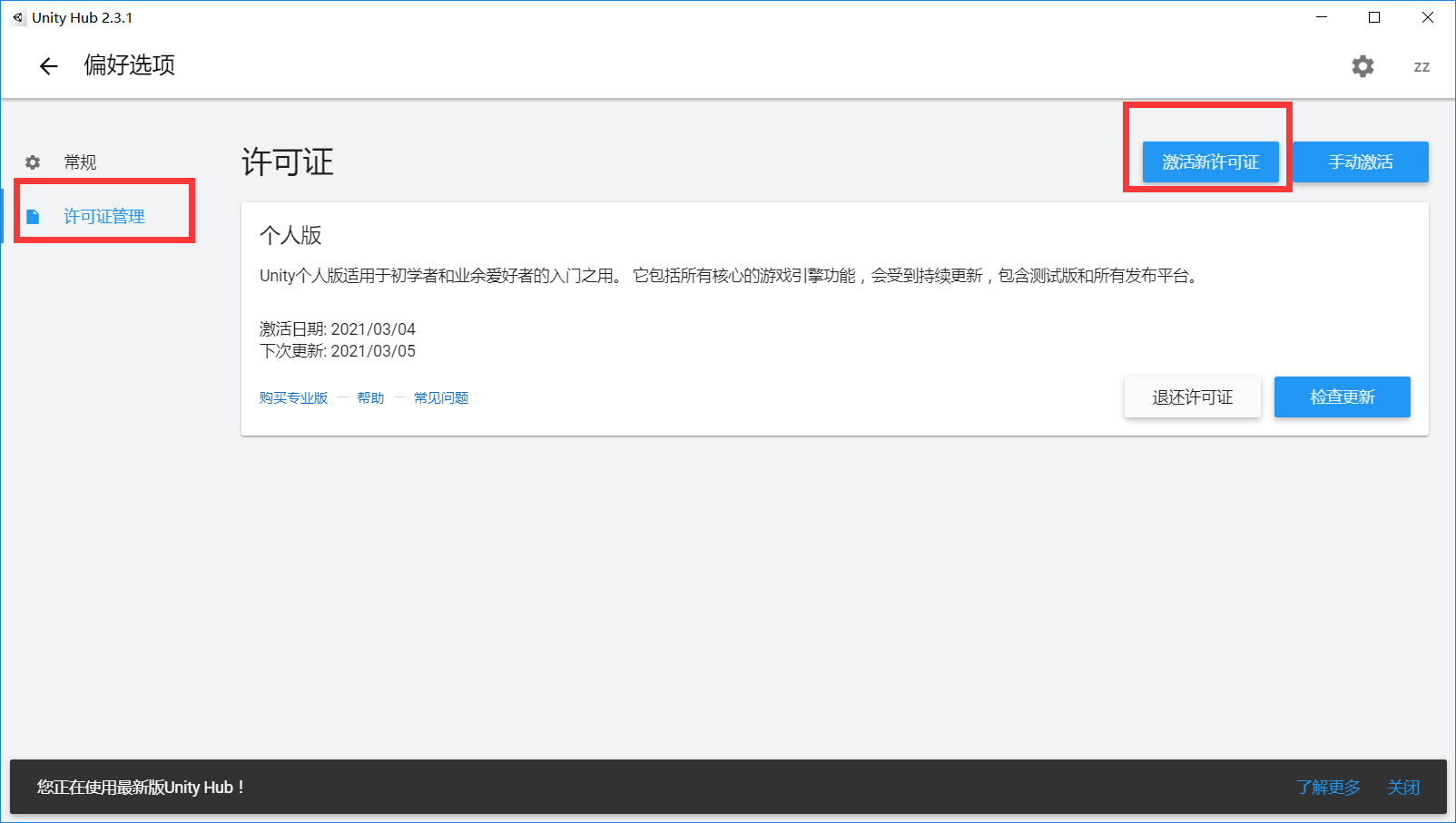
Task: Open the 购买专业版 link
Action: 293,397
